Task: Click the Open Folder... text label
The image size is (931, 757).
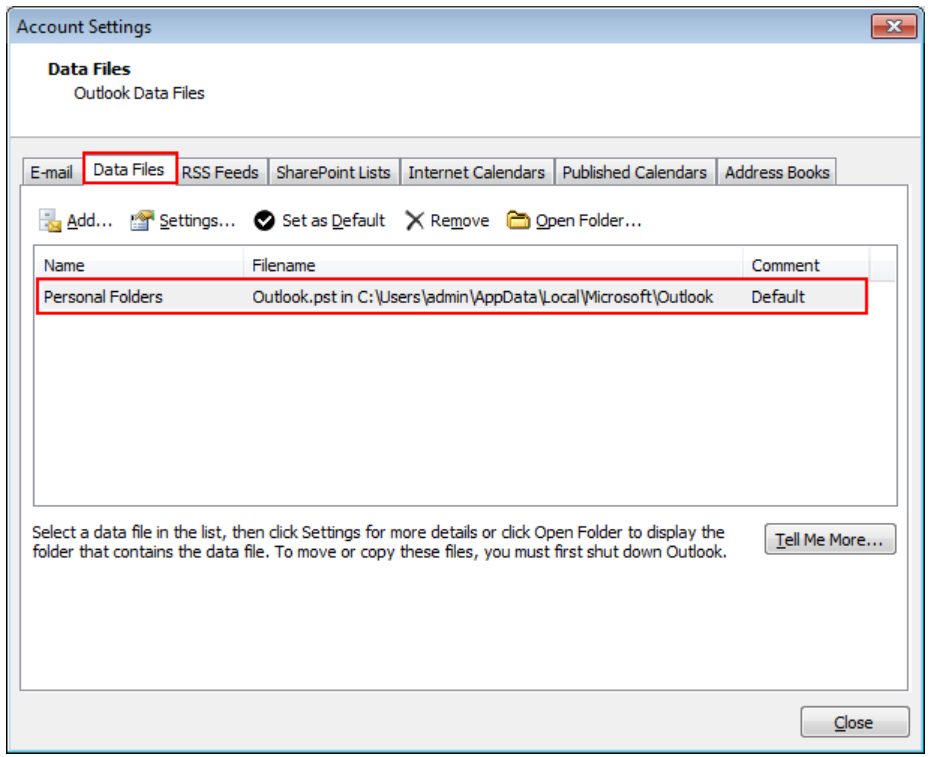Action: [x=588, y=220]
